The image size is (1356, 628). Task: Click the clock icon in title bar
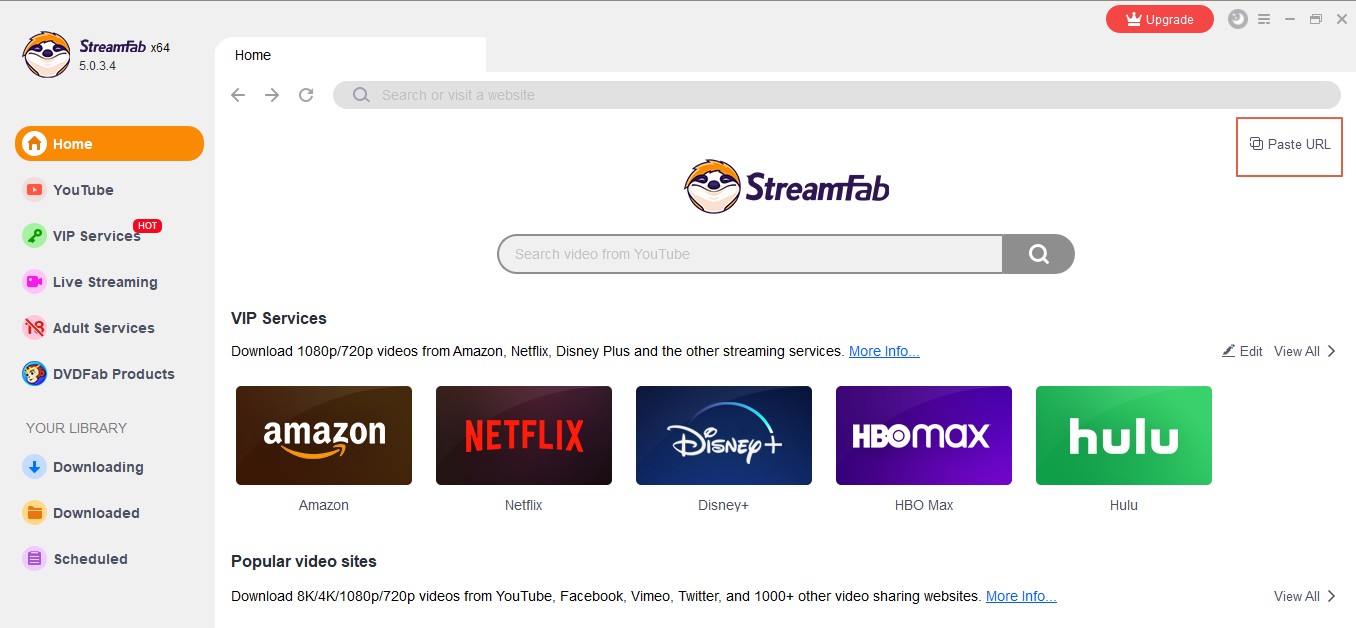(x=1238, y=19)
